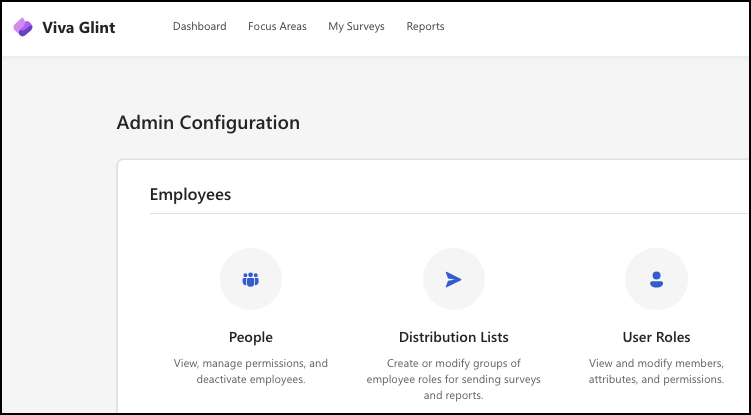Image resolution: width=751 pixels, height=415 pixels.
Task: Click 'View, manage permissions, and deactivate employees' text
Action: click(x=250, y=371)
